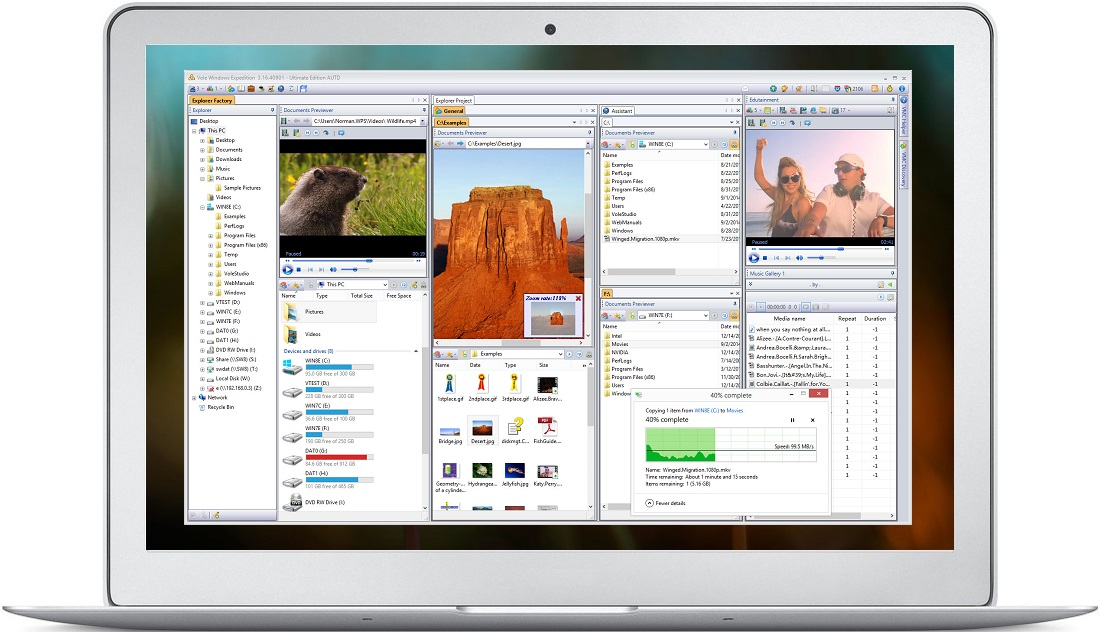Select Recycle Bin in Explorer tree
This screenshot has height=632, width=1100.
(x=220, y=407)
